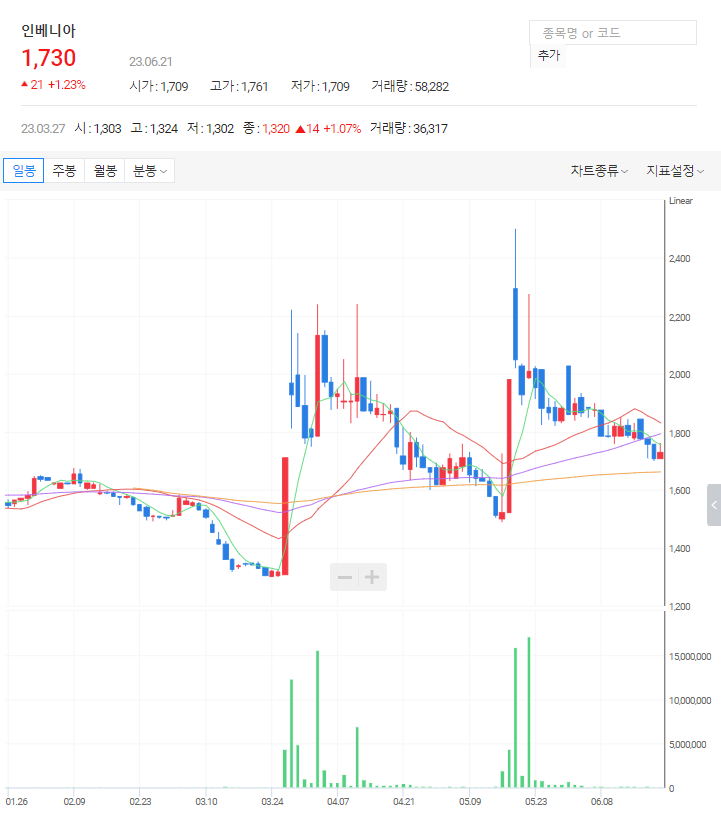721x817 pixels.
Task: Click the current price 1,730
Action: point(48,58)
